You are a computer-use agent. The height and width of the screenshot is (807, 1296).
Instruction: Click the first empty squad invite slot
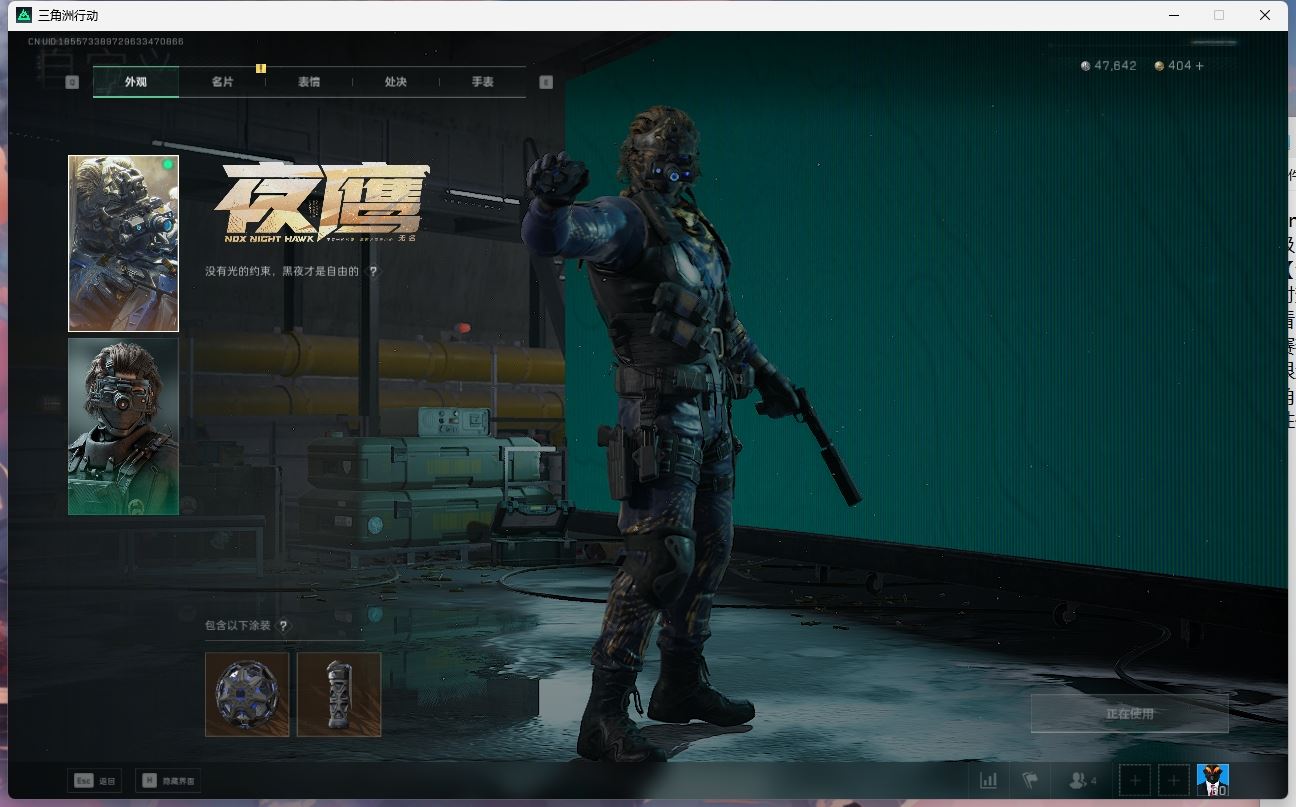(1135, 780)
